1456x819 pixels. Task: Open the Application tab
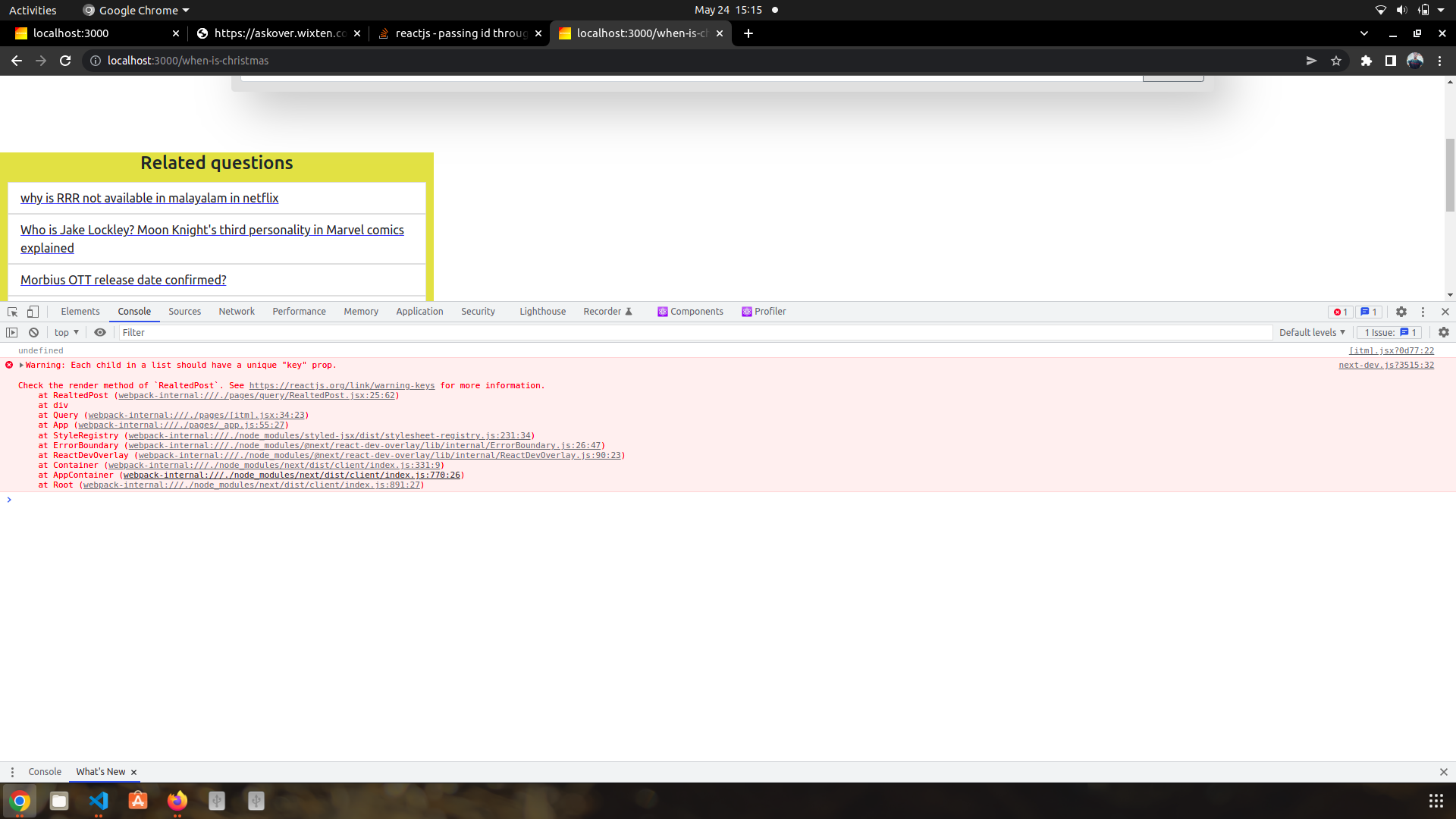(419, 312)
